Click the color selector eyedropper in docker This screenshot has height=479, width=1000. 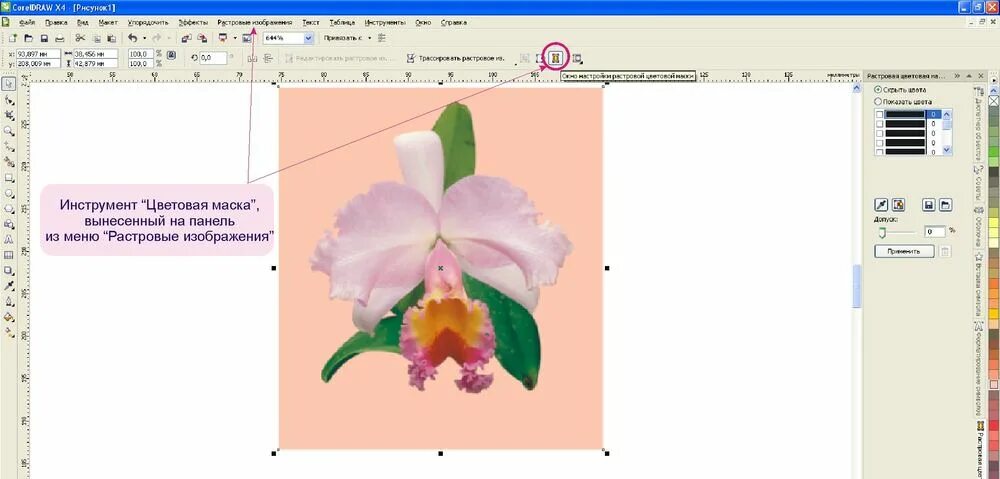point(881,205)
